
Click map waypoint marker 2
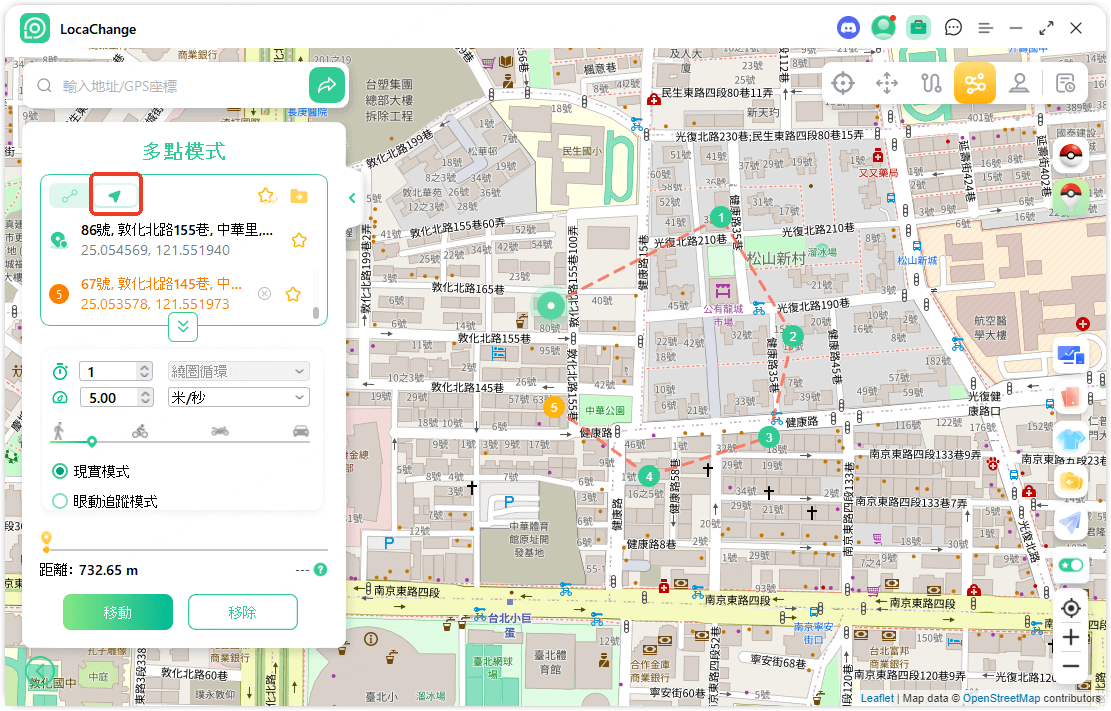[793, 336]
